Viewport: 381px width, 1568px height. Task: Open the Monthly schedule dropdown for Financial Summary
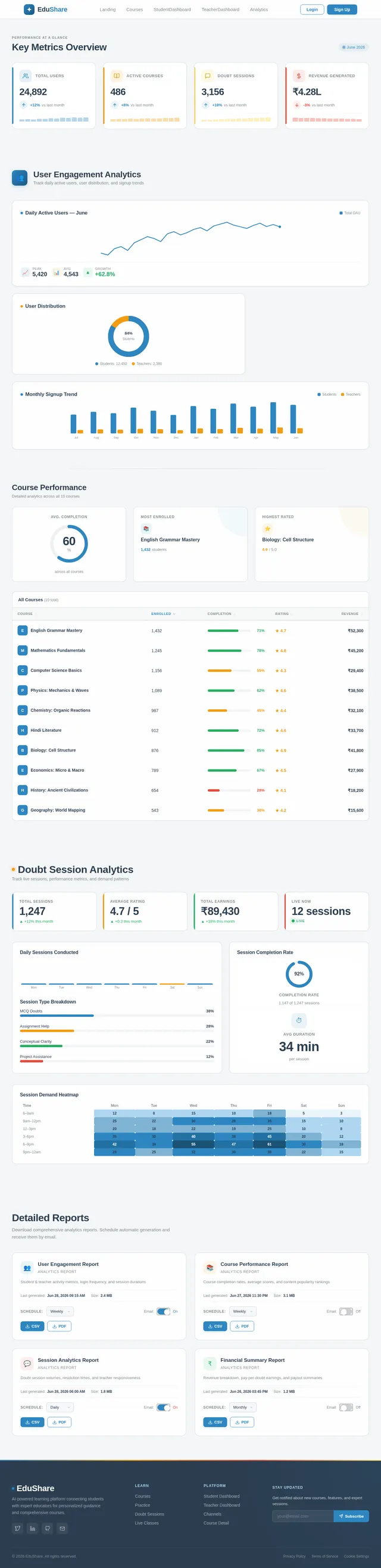(x=243, y=1407)
